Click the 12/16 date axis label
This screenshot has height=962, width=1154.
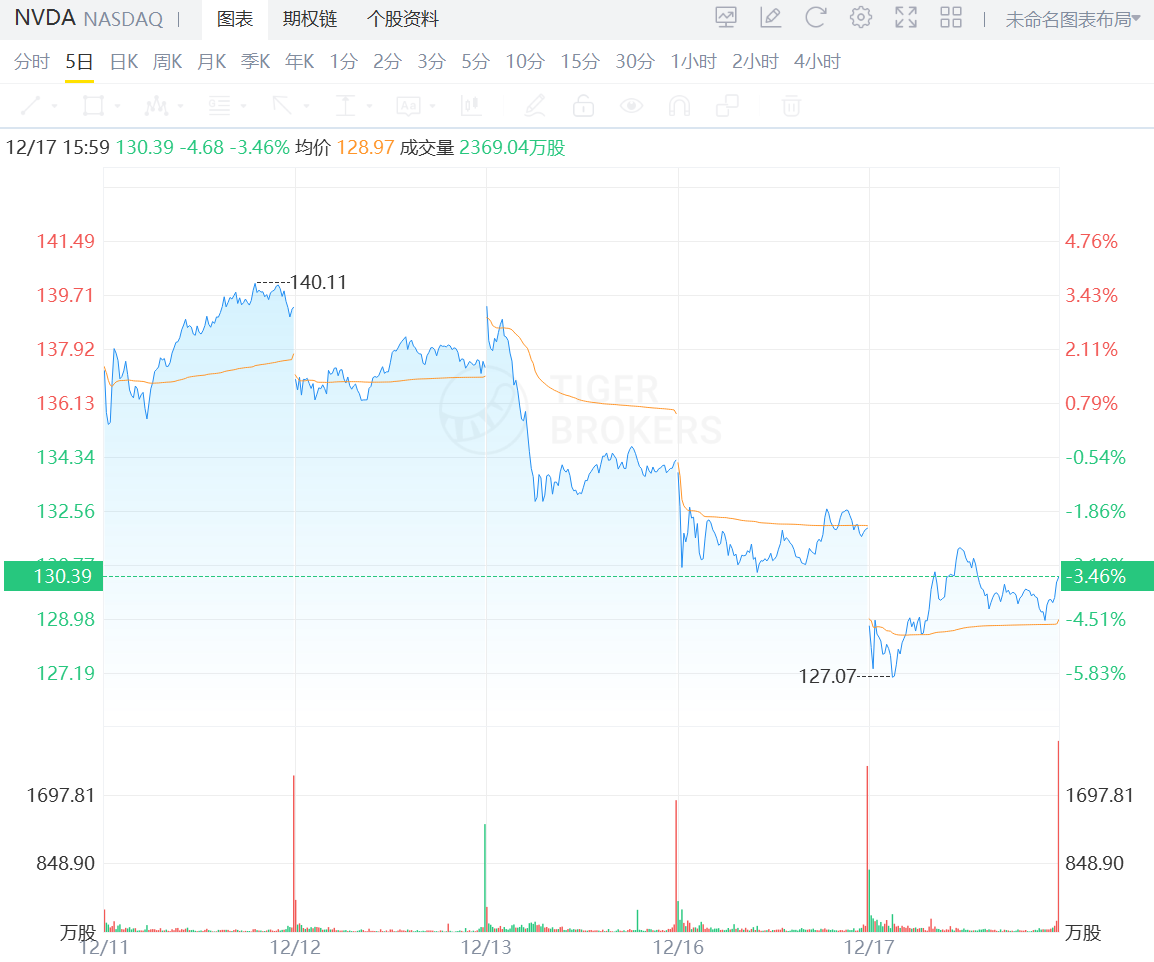tap(678, 947)
